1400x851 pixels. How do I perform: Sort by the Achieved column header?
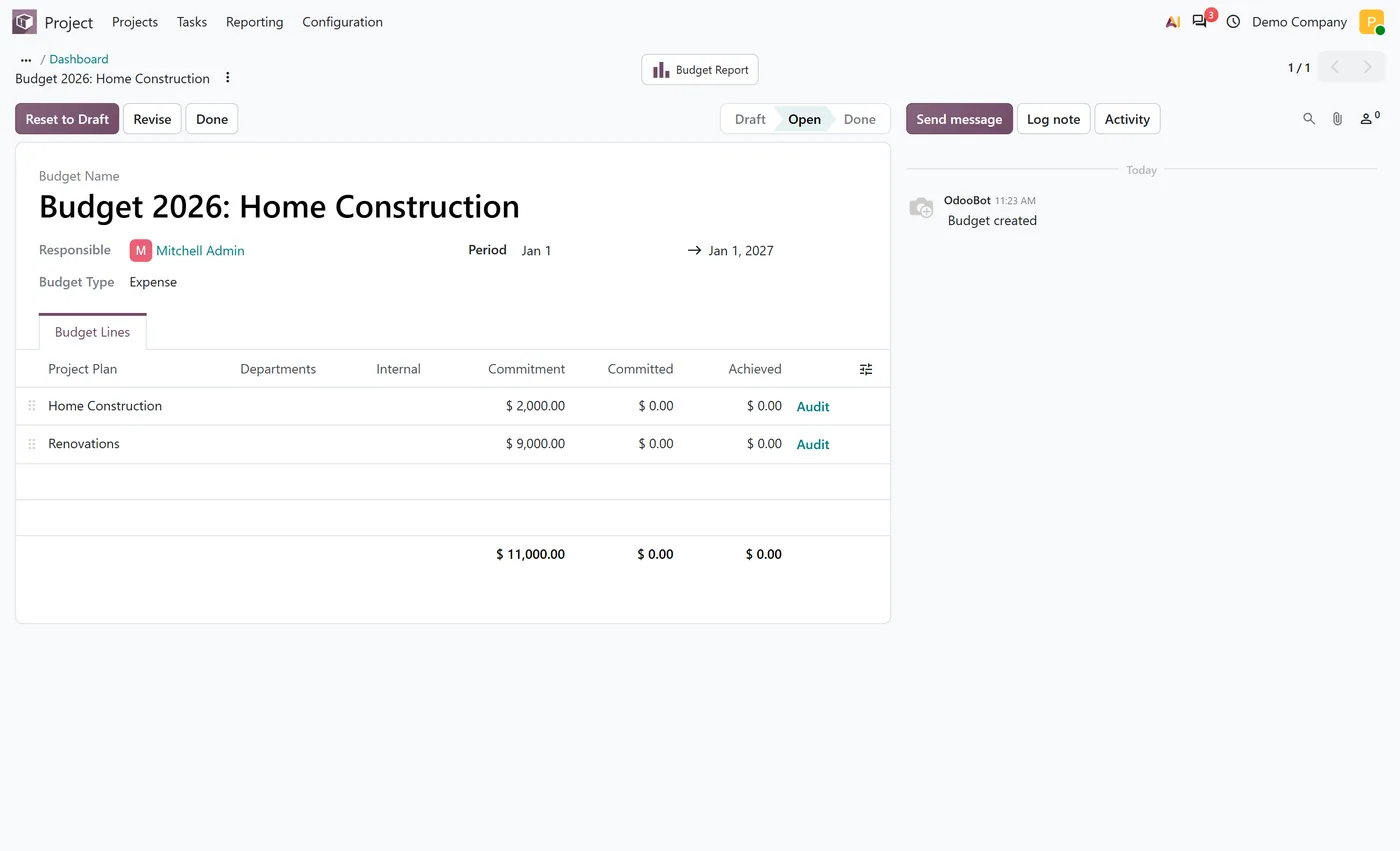[755, 369]
